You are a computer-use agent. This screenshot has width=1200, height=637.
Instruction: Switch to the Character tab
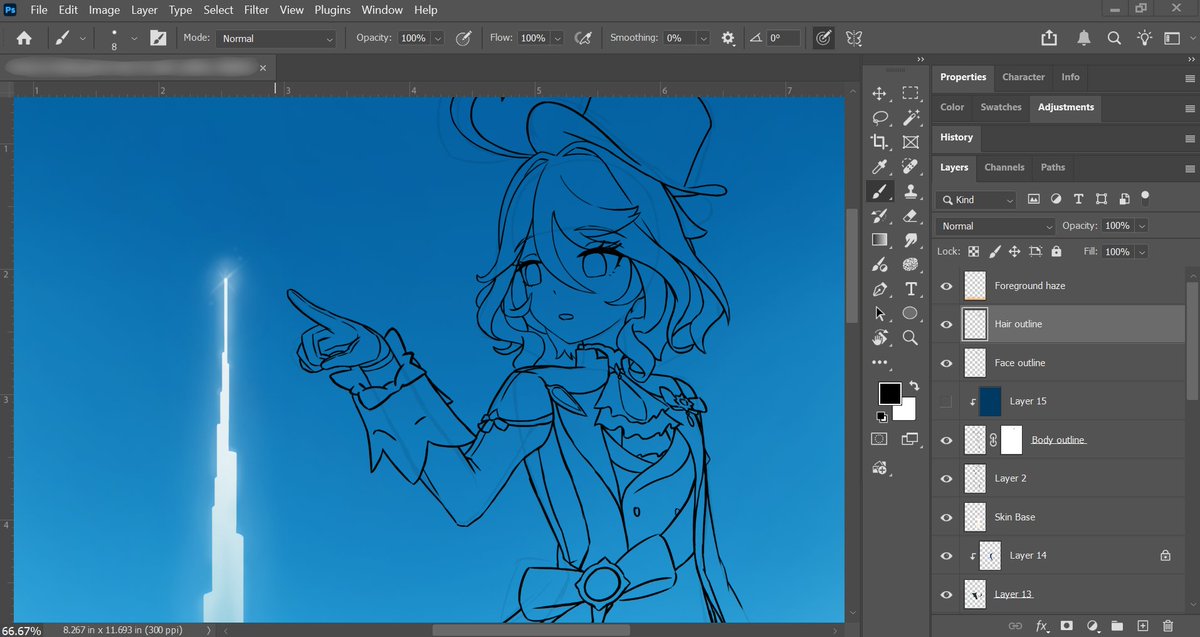[x=1023, y=77]
